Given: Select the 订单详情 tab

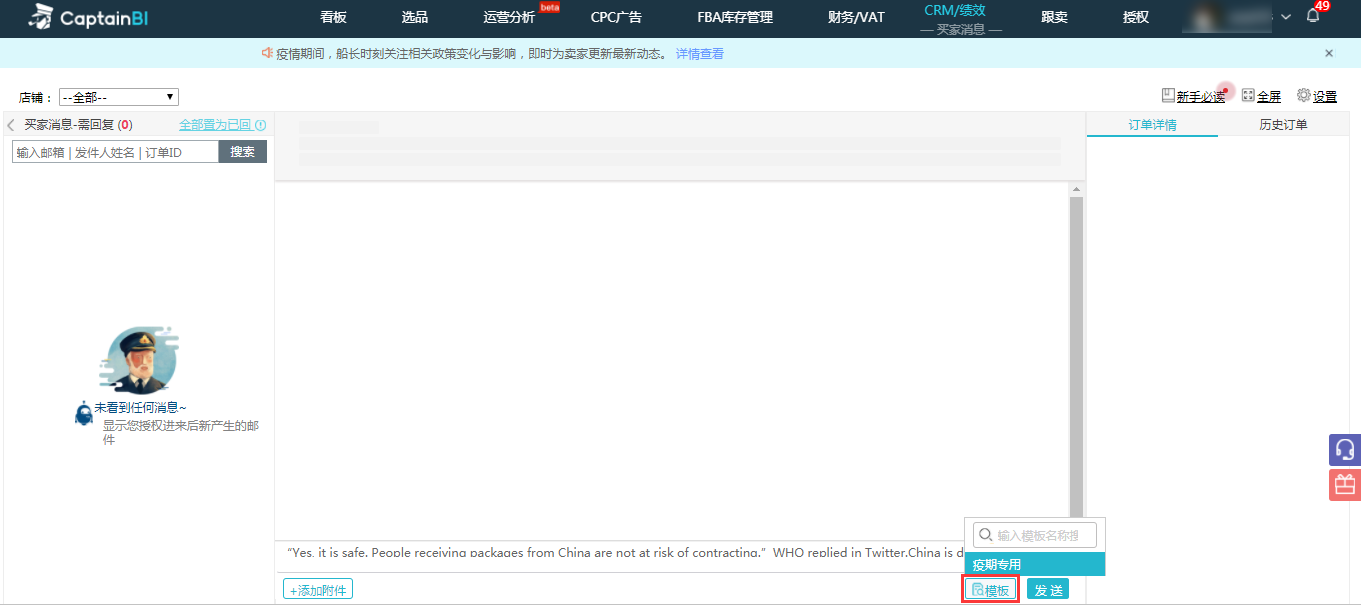Looking at the screenshot, I should pos(1152,125).
